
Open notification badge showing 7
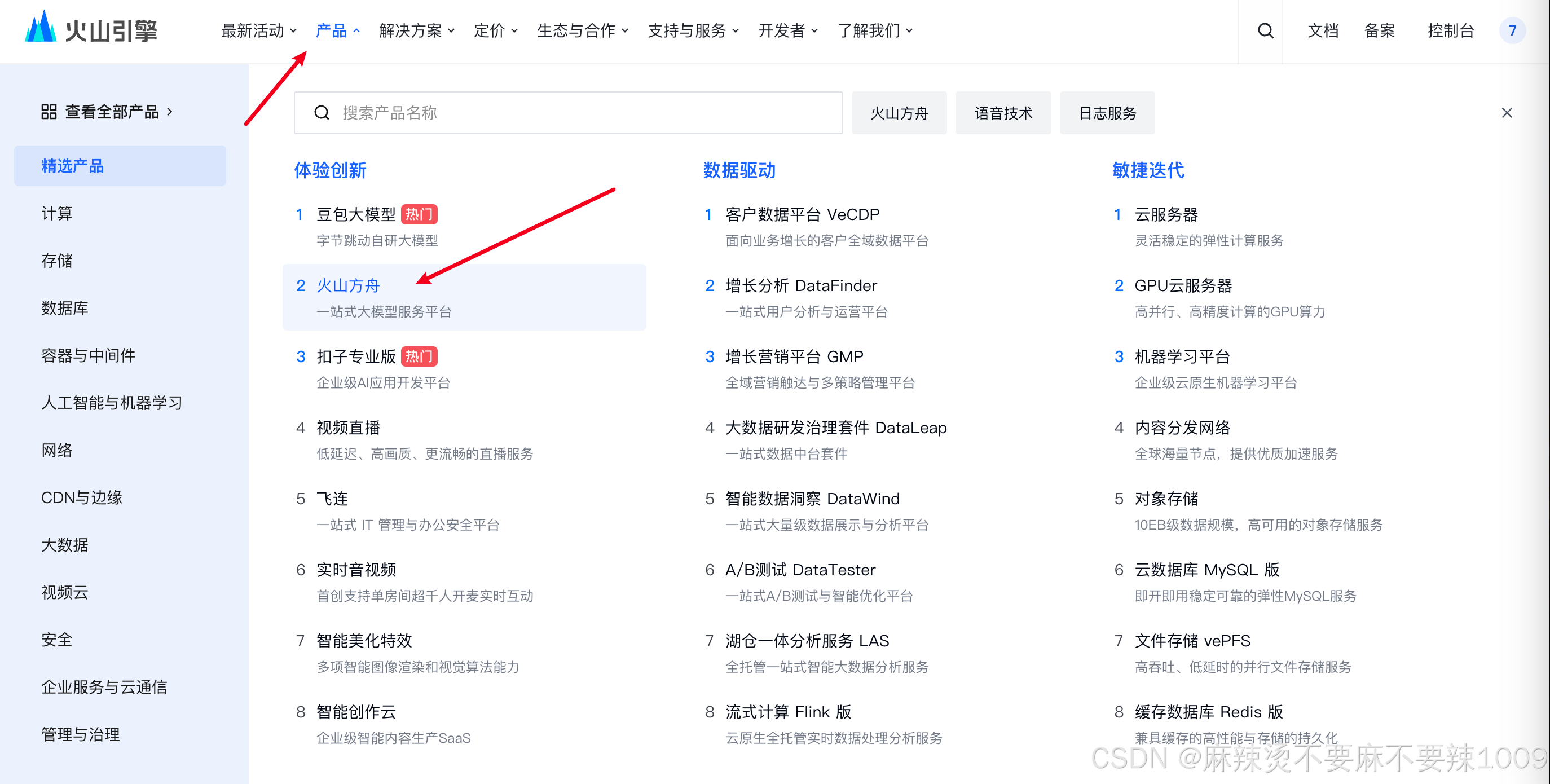[x=1512, y=30]
